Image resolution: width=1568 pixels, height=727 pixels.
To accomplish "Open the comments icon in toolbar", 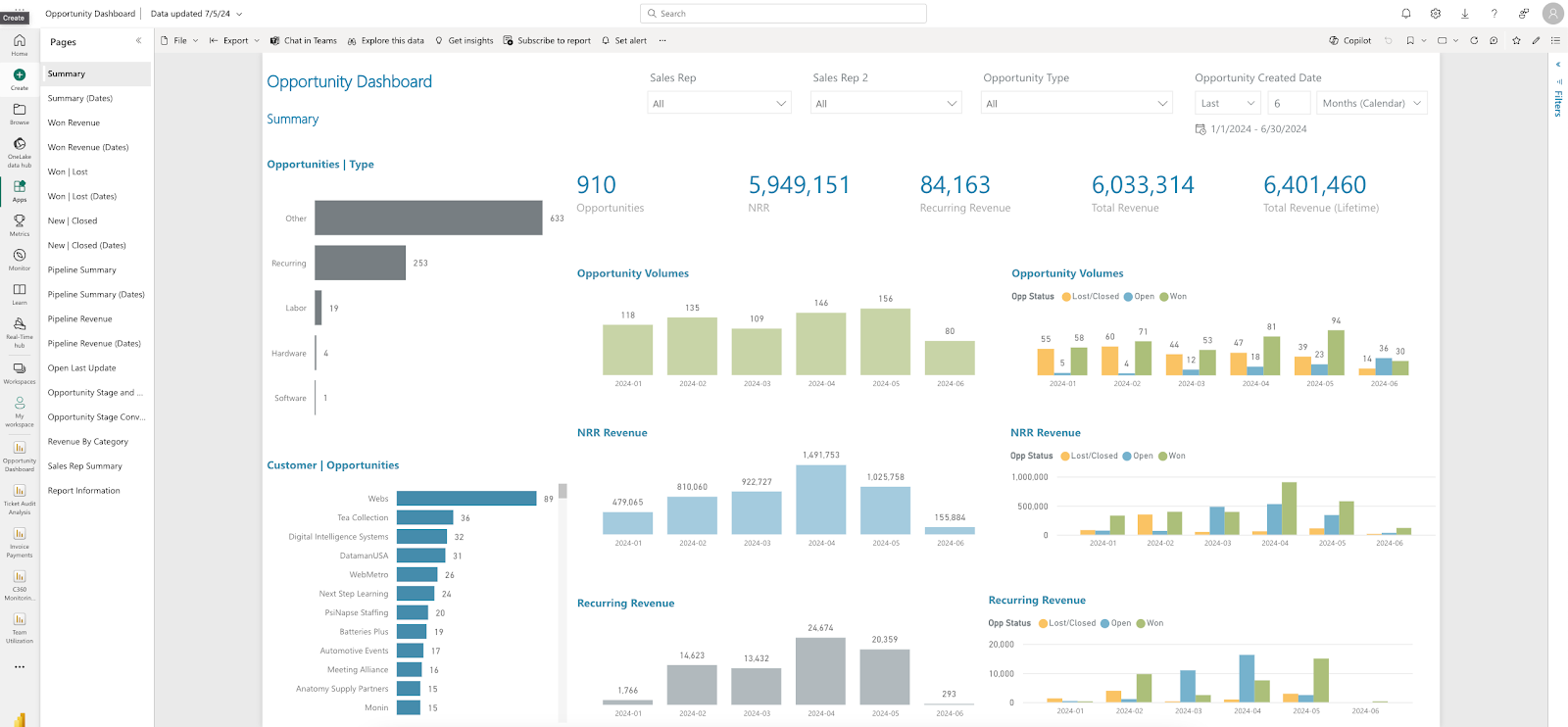I will click(x=1494, y=40).
